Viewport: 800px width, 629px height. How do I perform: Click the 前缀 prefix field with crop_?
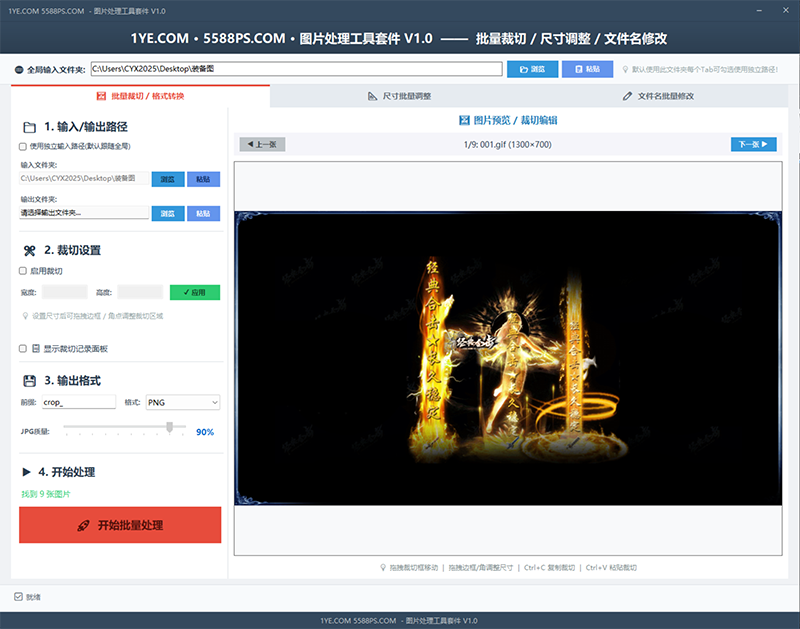point(79,402)
